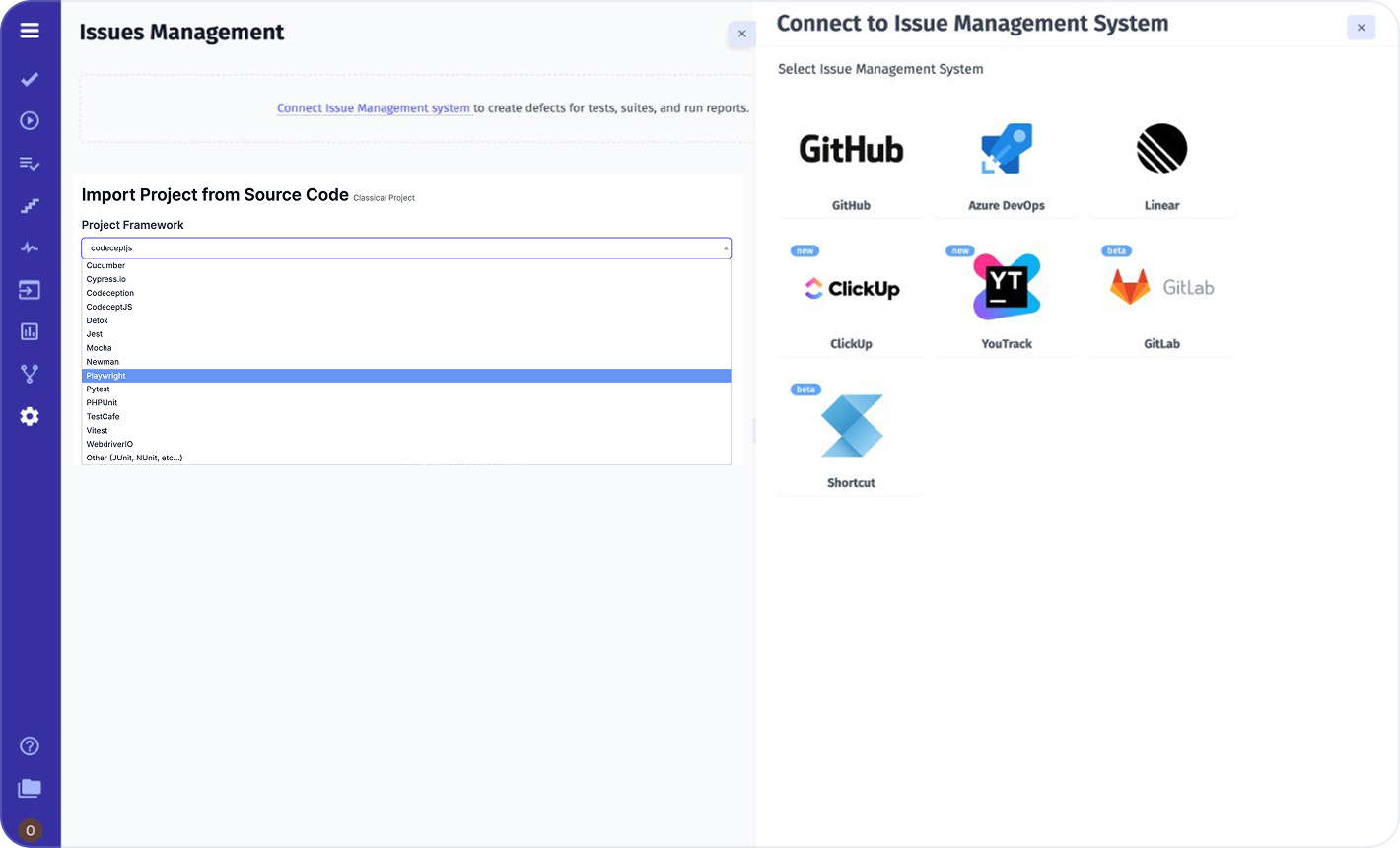Open the Tests checkmark icon in sidebar
The image size is (1400, 848).
point(30,79)
